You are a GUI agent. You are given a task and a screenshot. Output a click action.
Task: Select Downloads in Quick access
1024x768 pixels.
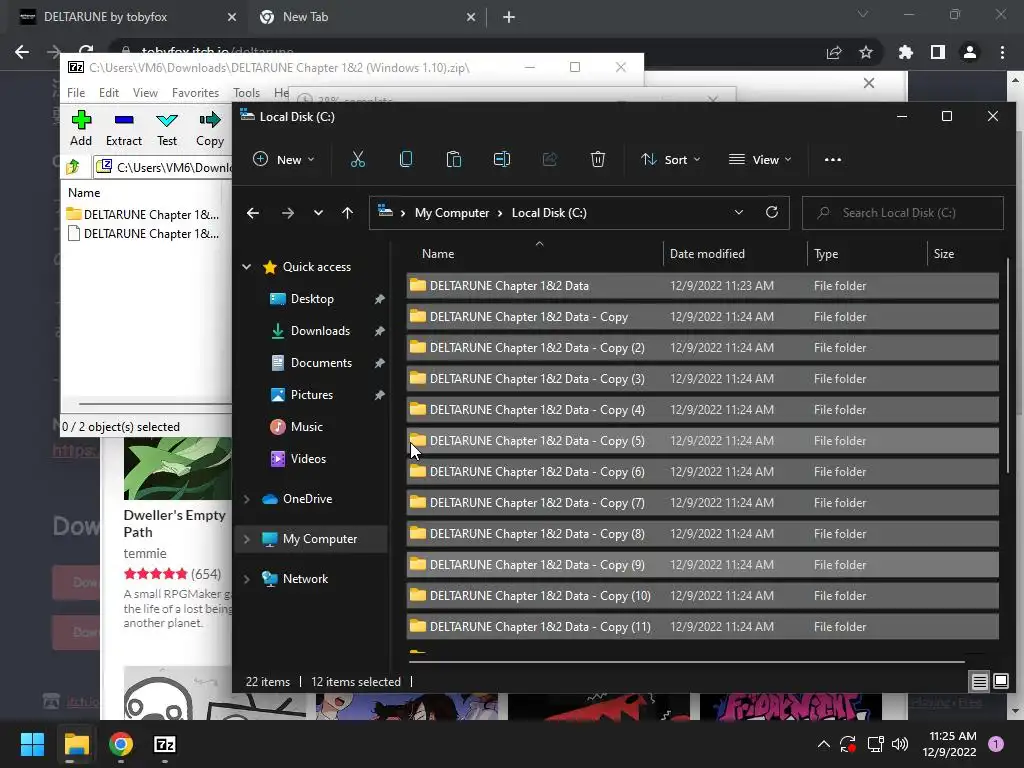pos(320,331)
